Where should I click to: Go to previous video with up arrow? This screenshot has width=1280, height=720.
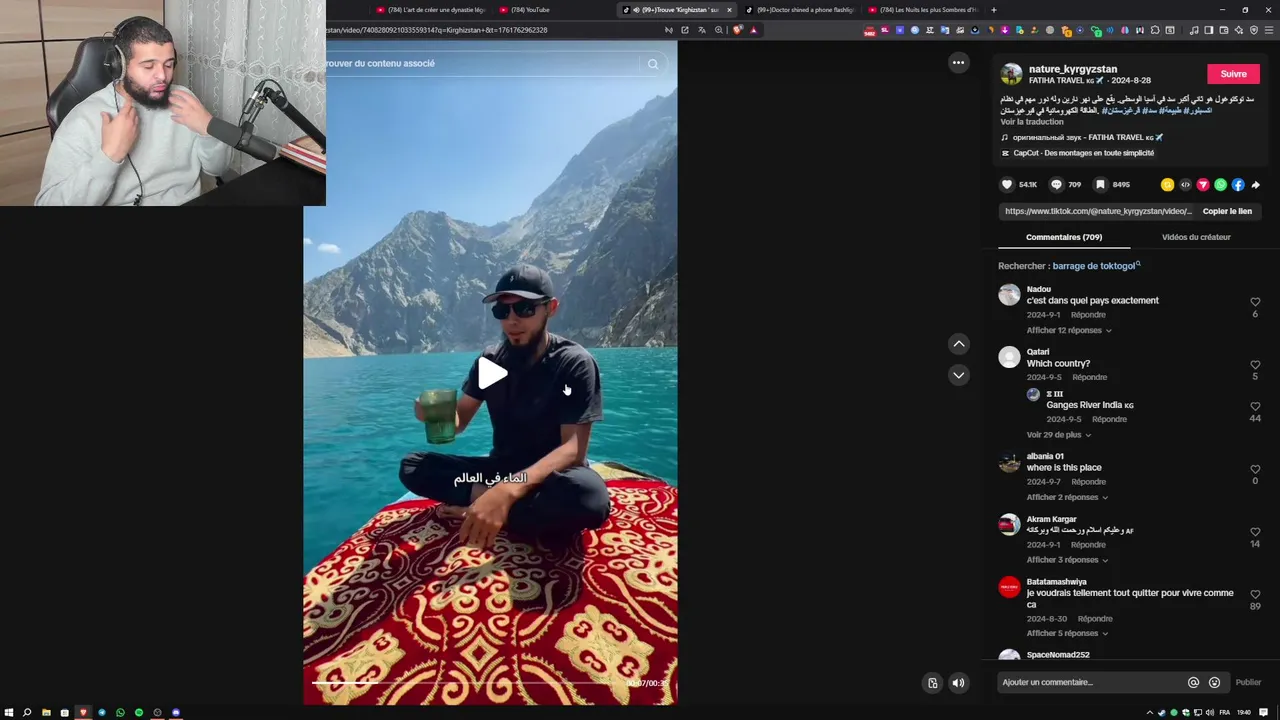click(x=958, y=344)
